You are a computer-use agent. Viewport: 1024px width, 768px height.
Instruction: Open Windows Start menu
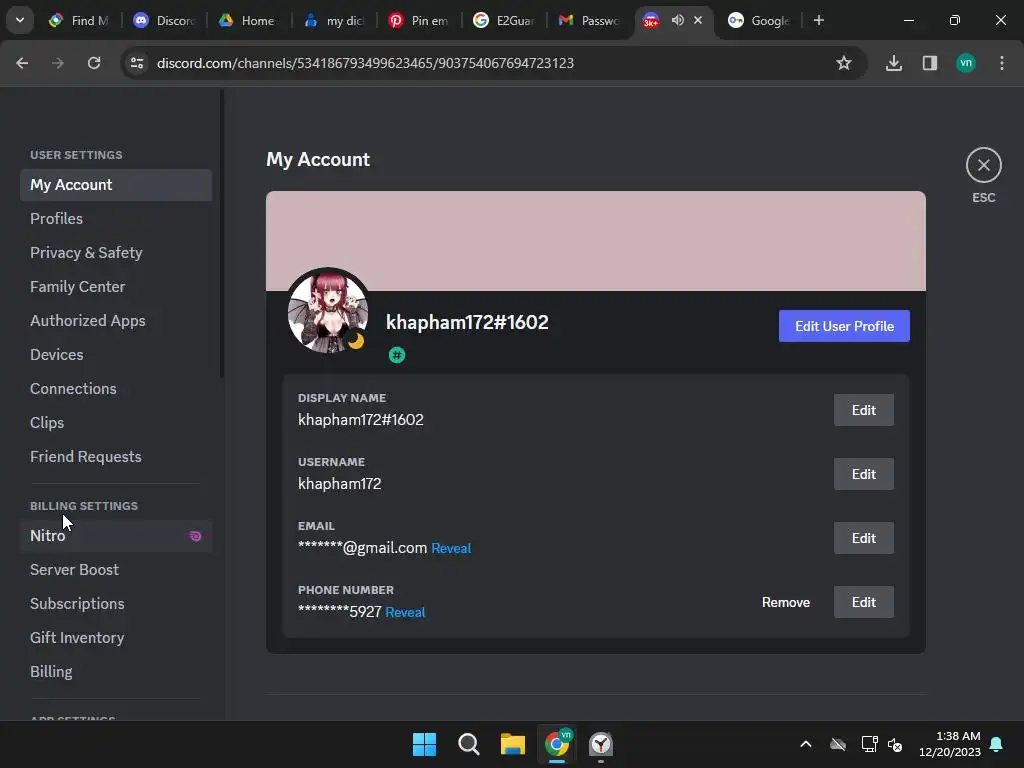pos(424,744)
